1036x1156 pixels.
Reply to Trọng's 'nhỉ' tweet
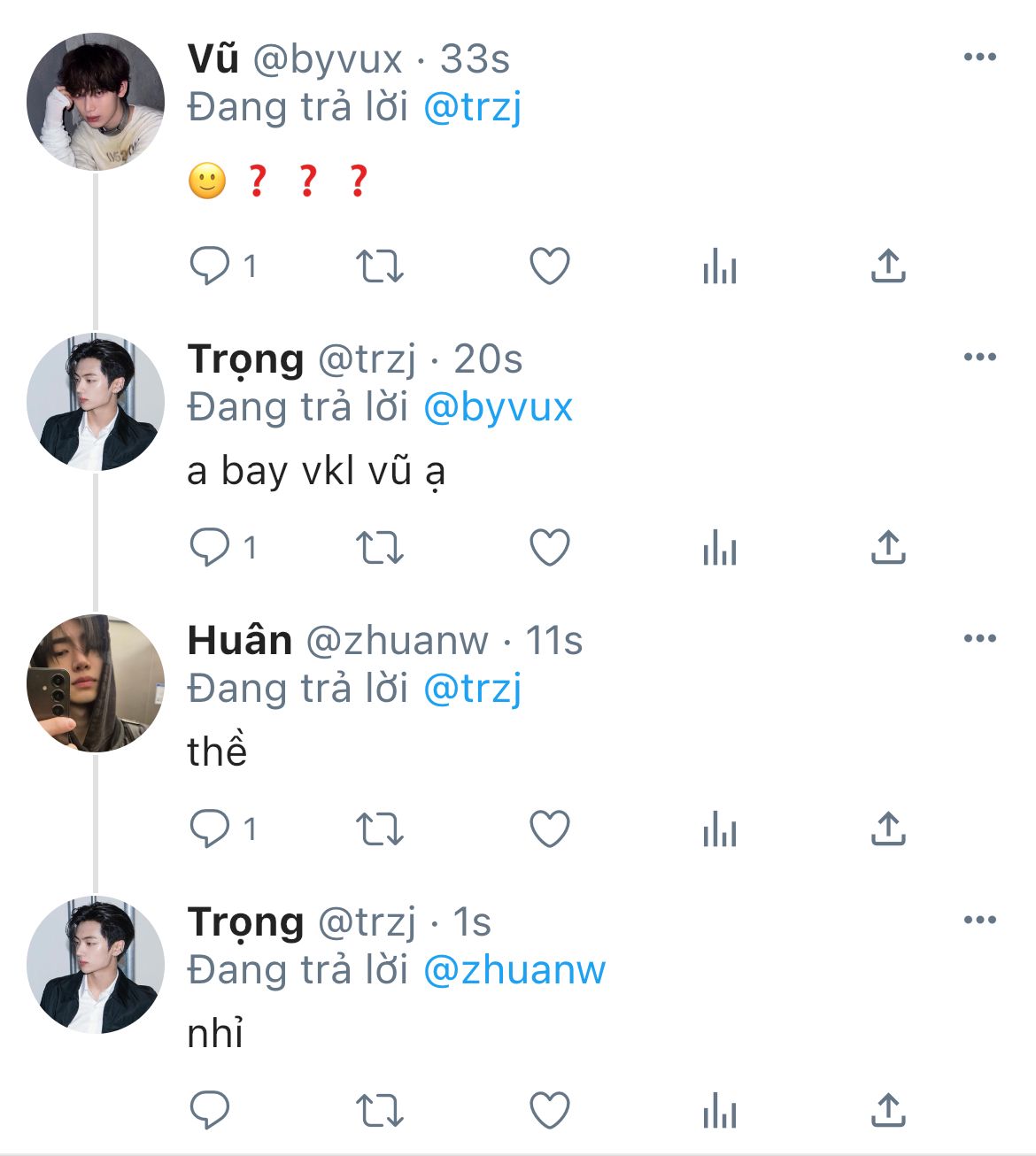pyautogui.click(x=210, y=1110)
